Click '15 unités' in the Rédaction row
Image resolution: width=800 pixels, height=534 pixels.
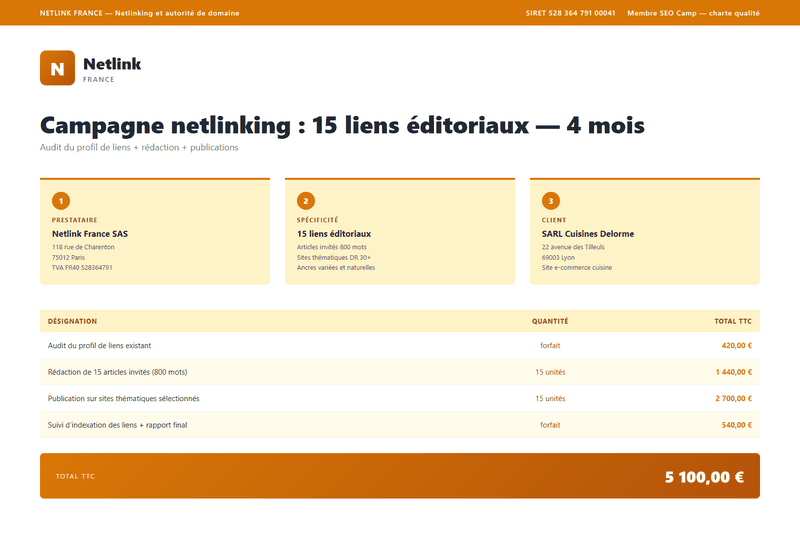tap(550, 372)
